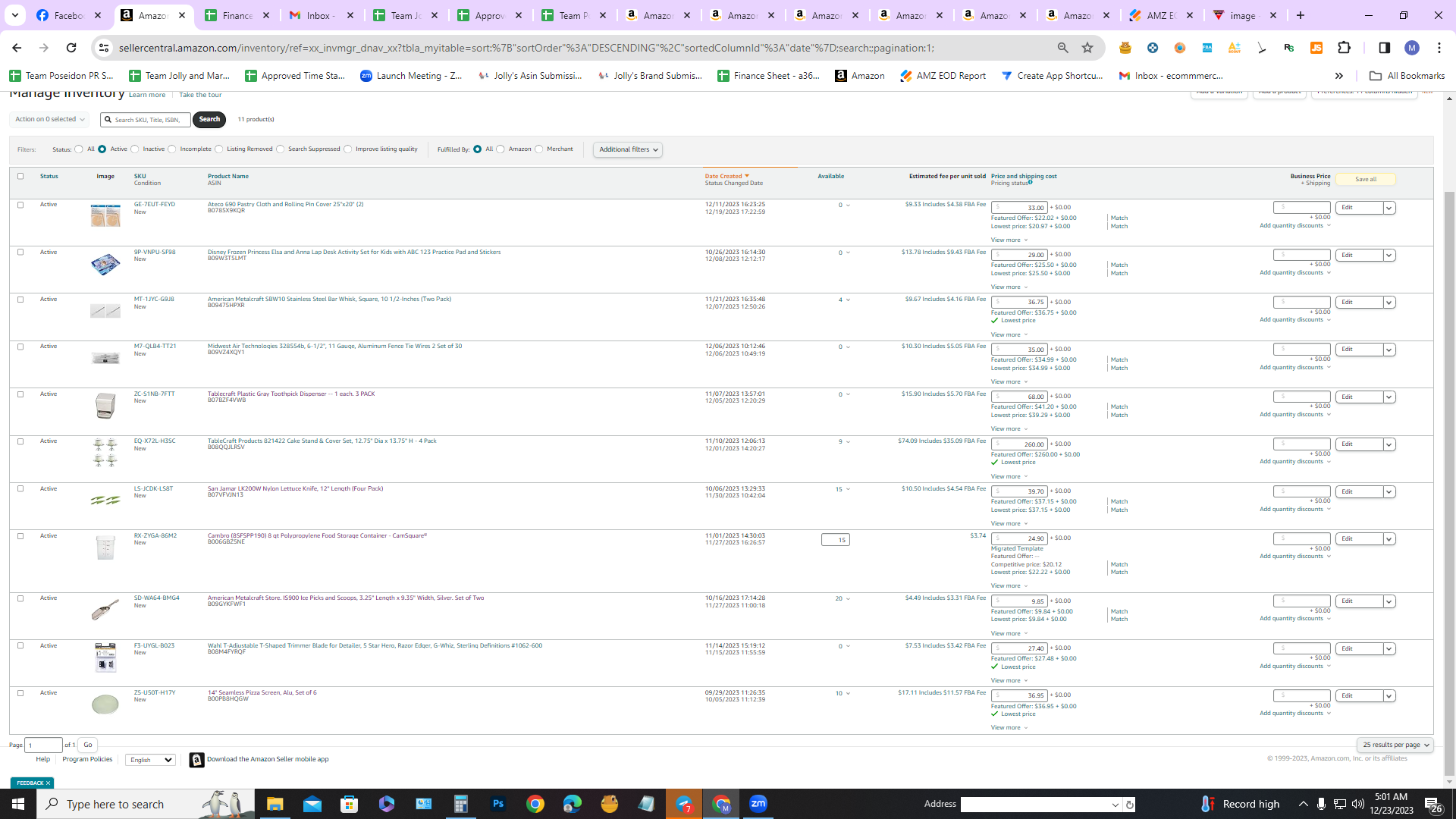This screenshot has height=819, width=1456.
Task: Click the notifications icon in system tray
Action: tap(1433, 804)
